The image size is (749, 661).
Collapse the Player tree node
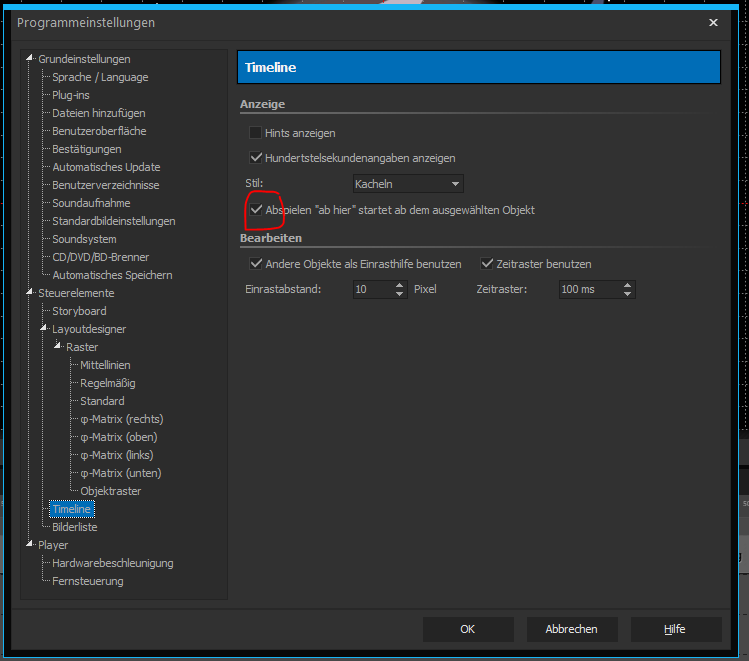click(x=30, y=545)
